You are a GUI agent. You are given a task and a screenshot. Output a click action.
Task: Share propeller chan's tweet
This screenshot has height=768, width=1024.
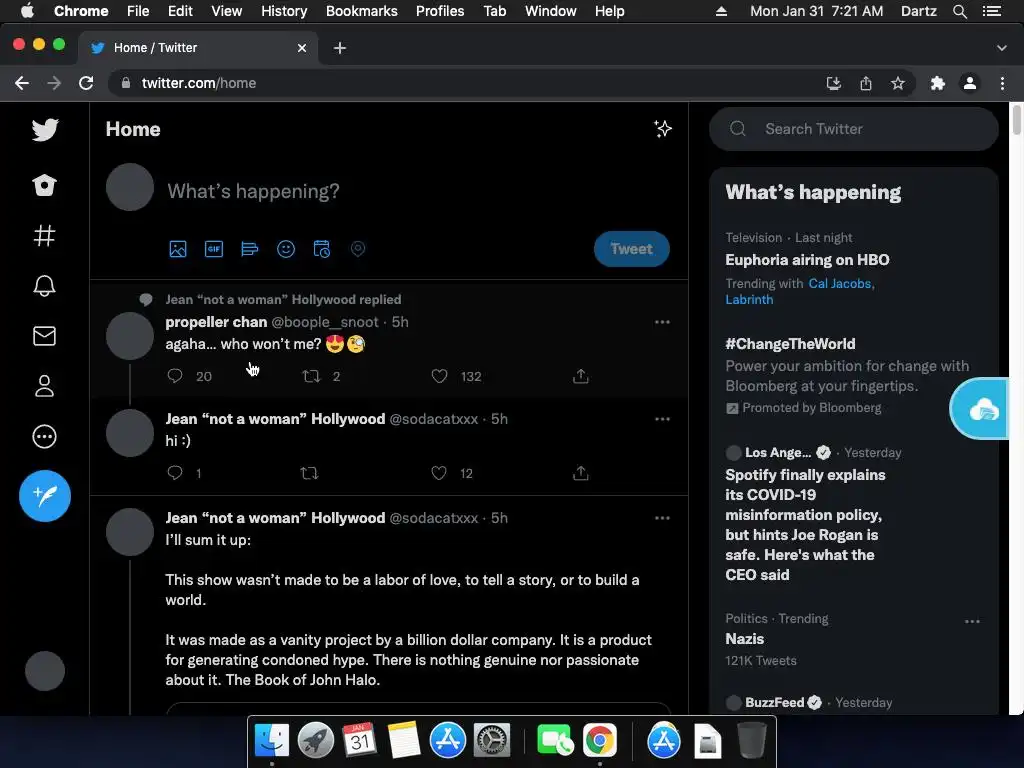click(x=581, y=376)
